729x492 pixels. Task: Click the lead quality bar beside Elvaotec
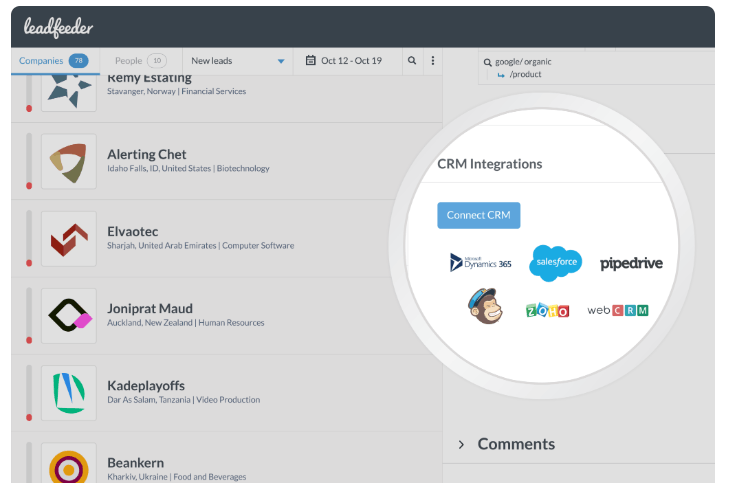(29, 239)
